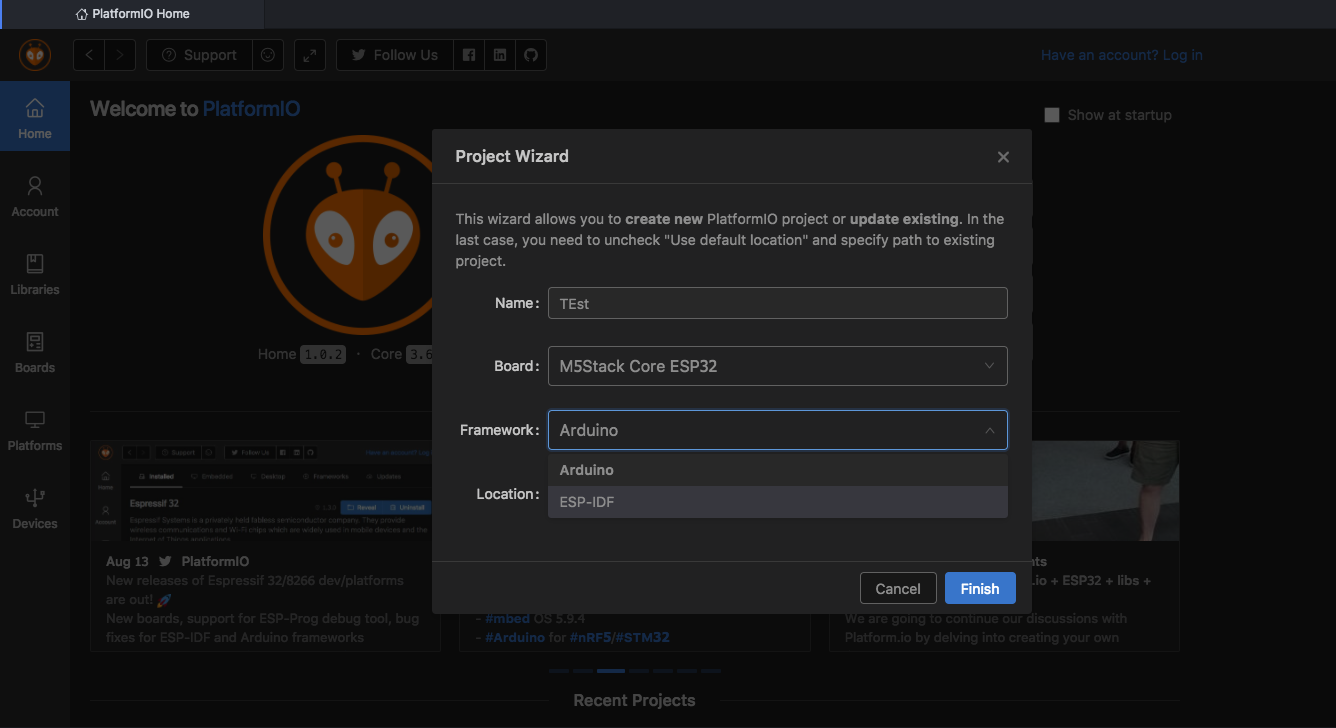Viewport: 1336px width, 728px height.
Task: Enable the Show at startup checkbox
Action: [x=1051, y=115]
